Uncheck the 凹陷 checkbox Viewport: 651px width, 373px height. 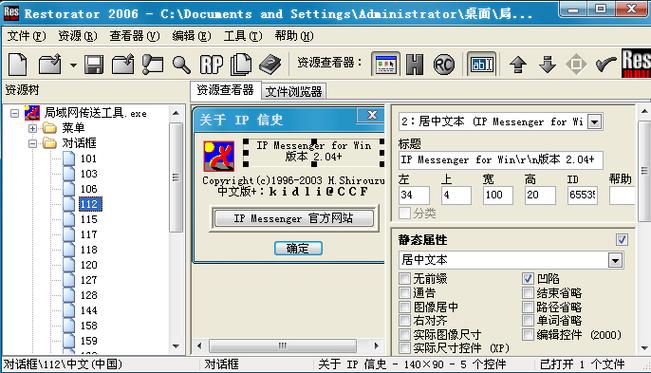pyautogui.click(x=528, y=278)
